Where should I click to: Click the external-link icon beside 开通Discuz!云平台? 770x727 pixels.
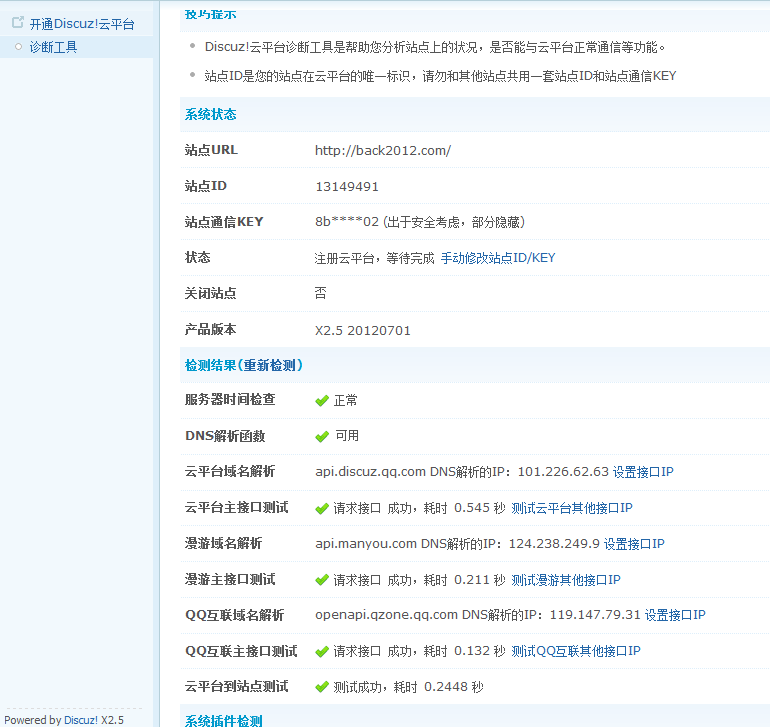(18, 22)
